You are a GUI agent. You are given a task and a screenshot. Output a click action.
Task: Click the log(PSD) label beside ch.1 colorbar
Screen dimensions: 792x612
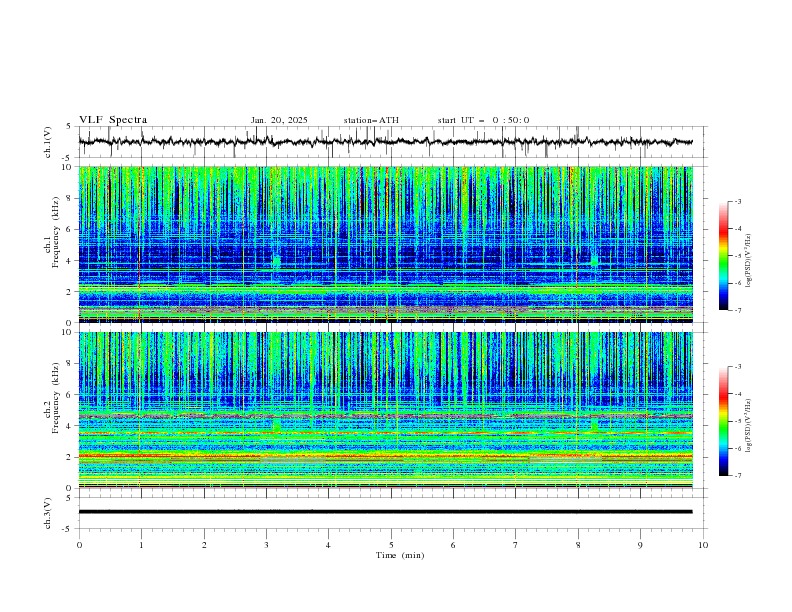coord(748,261)
